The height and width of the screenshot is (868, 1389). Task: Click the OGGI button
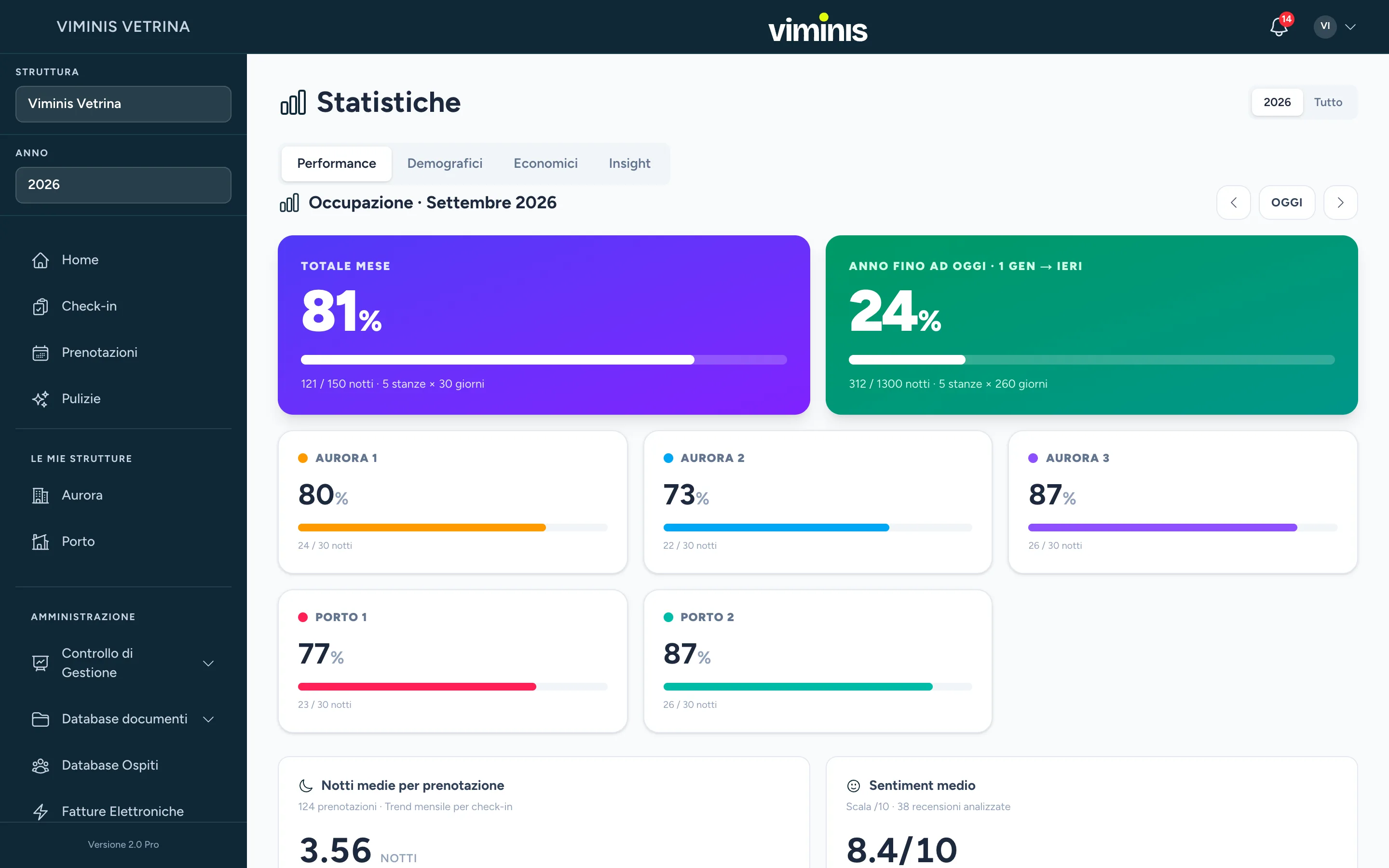[1286, 203]
